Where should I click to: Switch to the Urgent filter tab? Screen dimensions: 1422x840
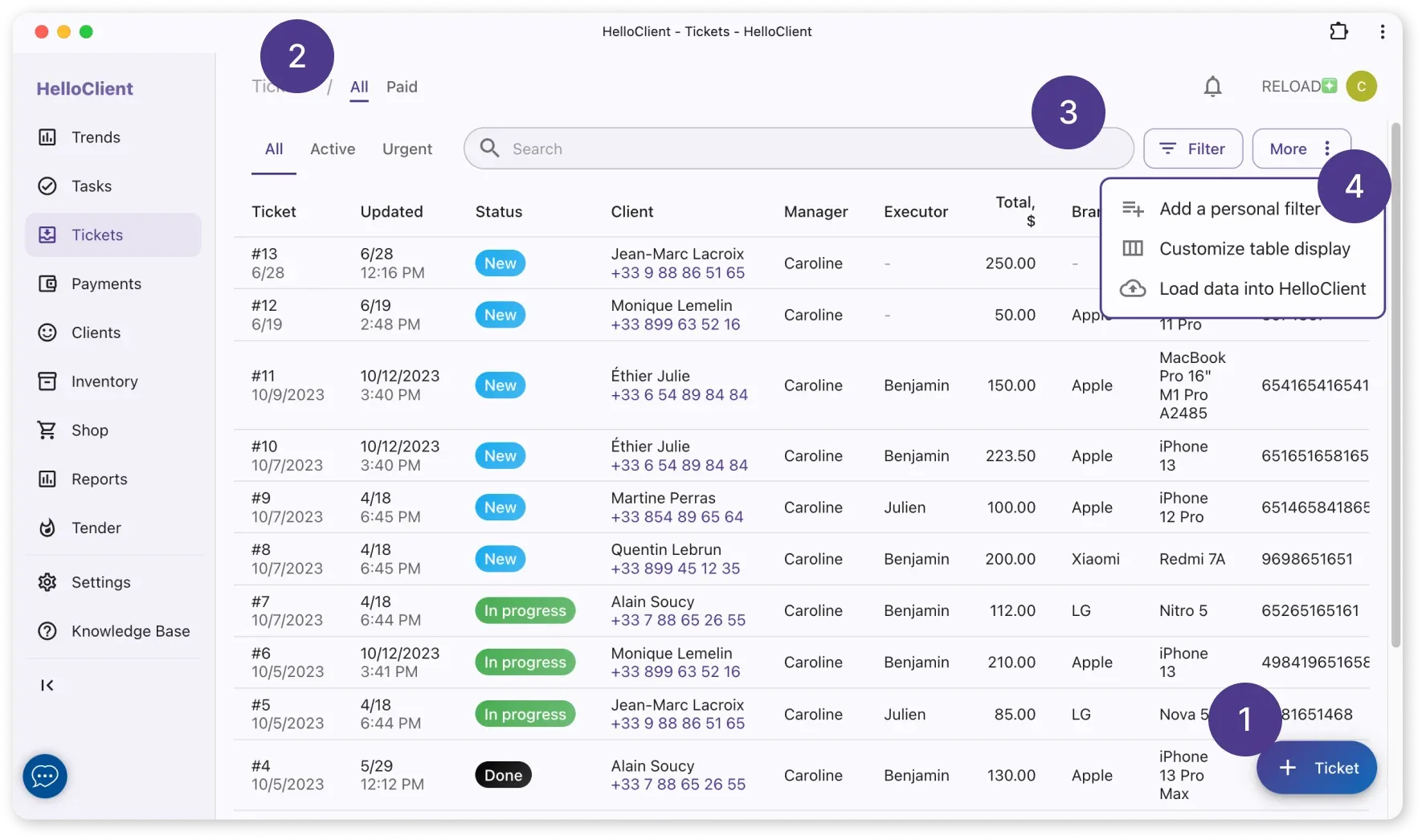click(x=407, y=149)
